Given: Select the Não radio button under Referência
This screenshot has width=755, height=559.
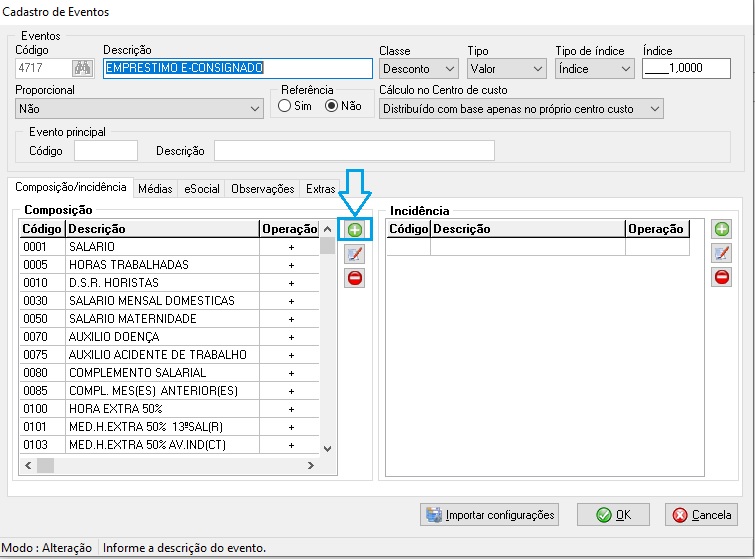Looking at the screenshot, I should tap(332, 106).
